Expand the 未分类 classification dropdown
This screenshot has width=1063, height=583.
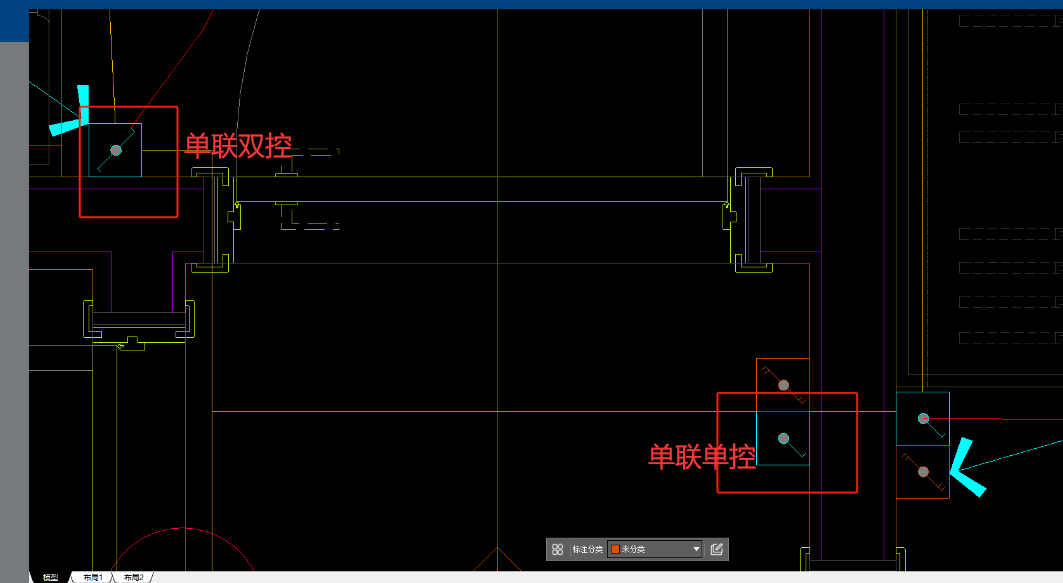[x=655, y=549]
